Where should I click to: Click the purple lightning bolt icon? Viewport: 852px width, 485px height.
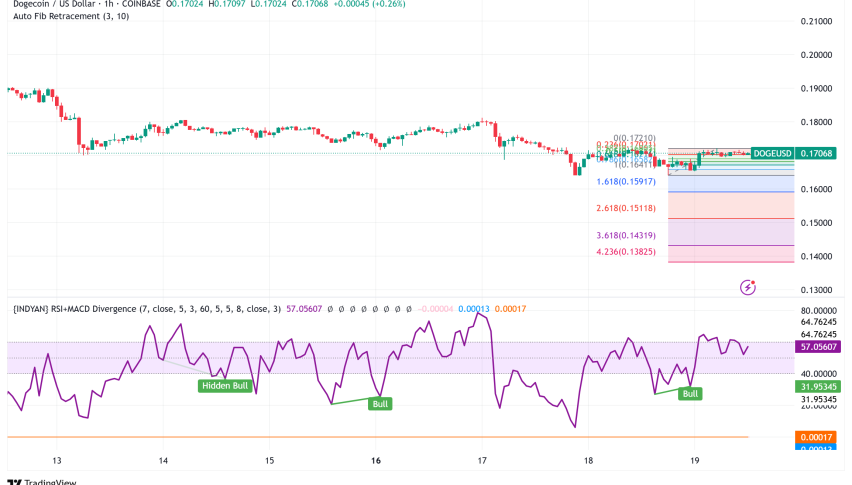coord(748,287)
